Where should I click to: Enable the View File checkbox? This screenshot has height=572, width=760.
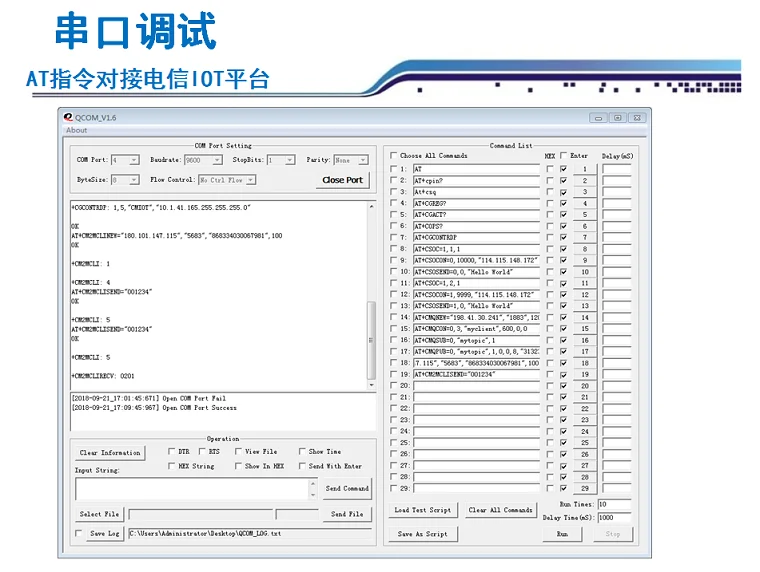[238, 451]
